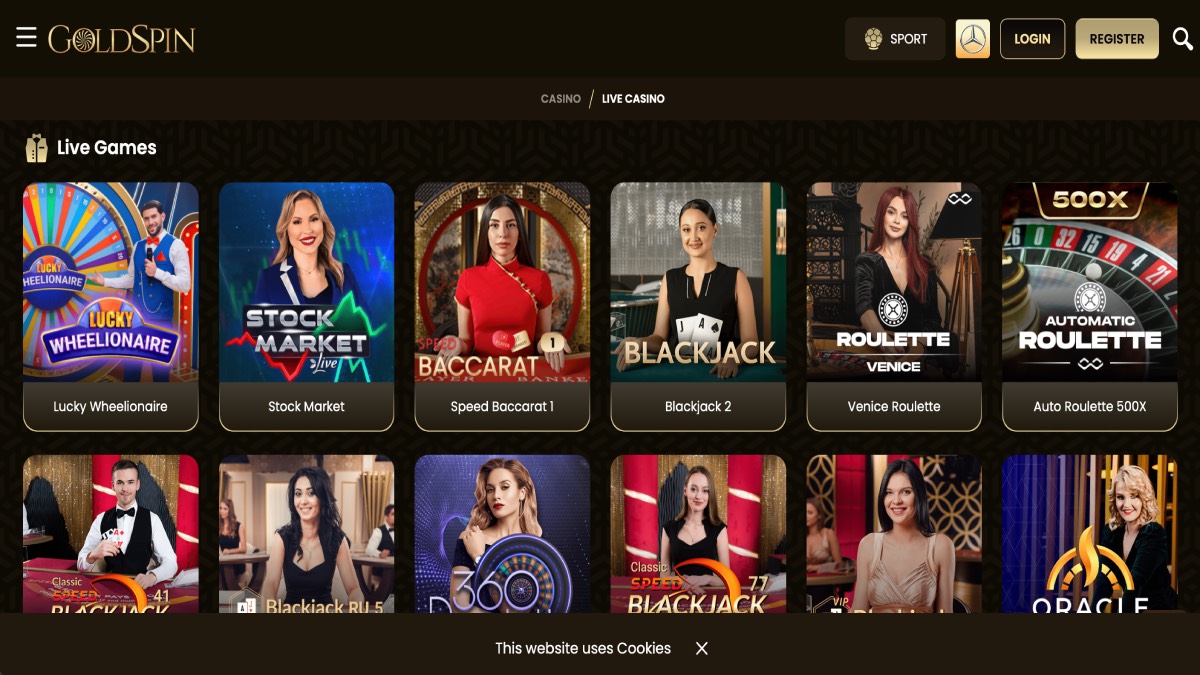The width and height of the screenshot is (1200, 675).
Task: Click the GoldSpin logo
Action: [x=121, y=39]
